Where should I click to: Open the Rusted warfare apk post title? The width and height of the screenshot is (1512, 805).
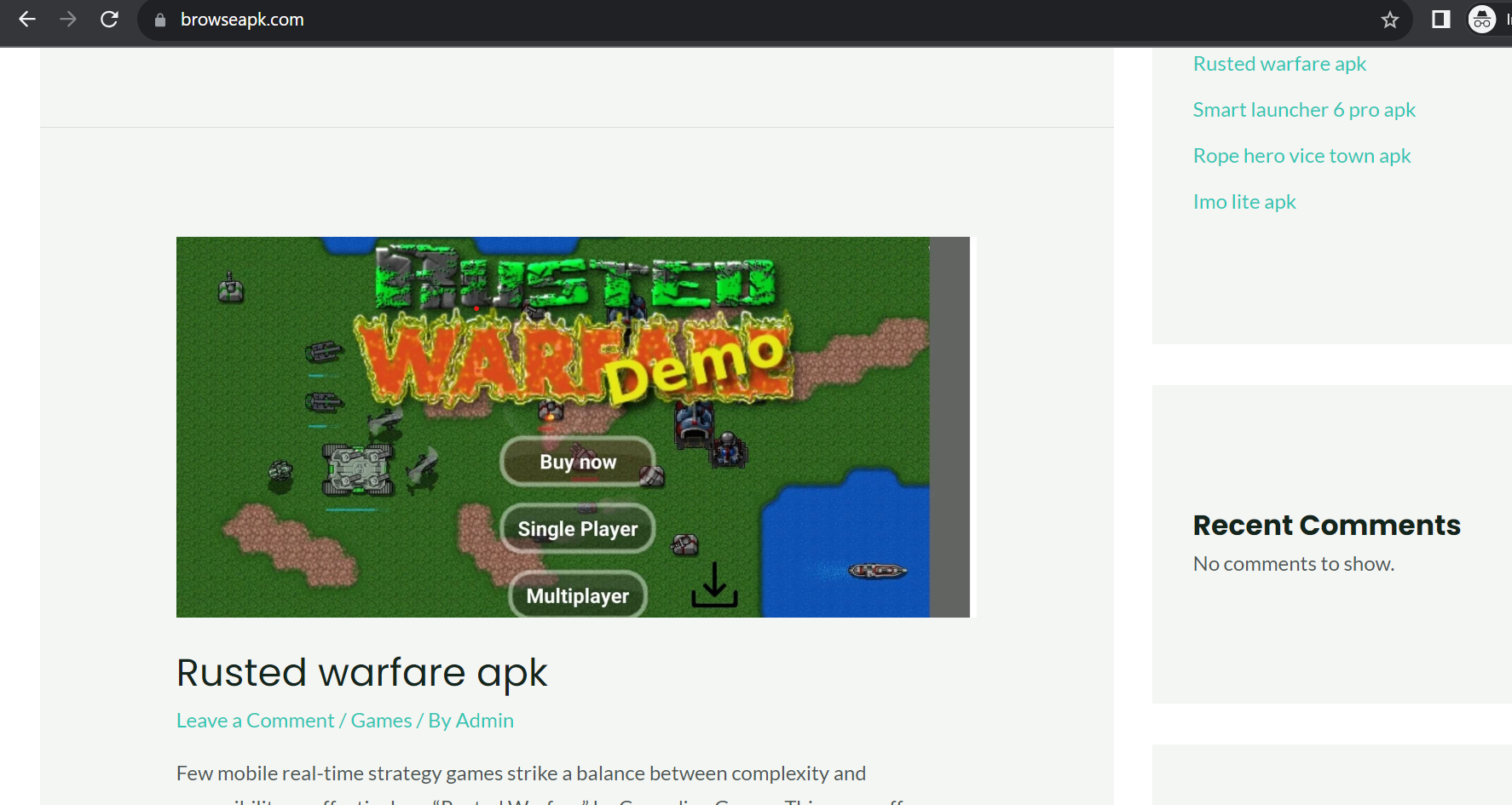361,672
